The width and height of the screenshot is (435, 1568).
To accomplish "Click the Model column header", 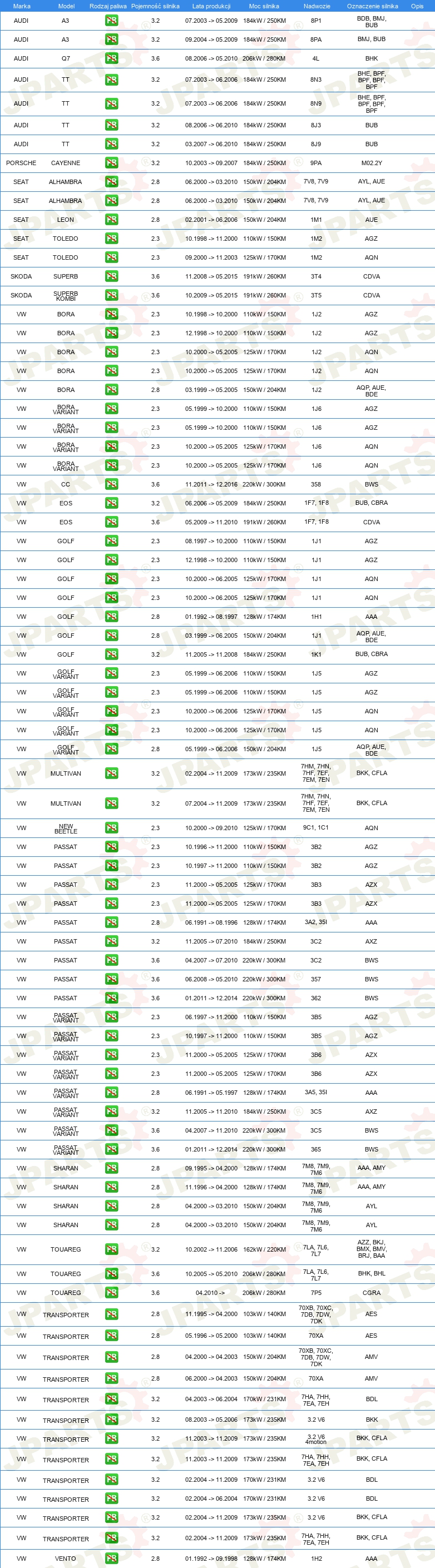I will point(66,6).
